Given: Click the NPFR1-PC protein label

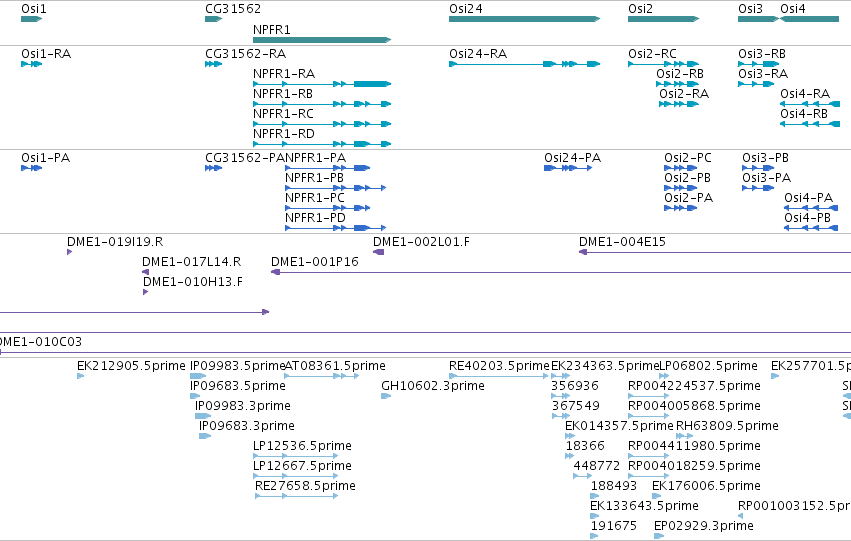Looking at the screenshot, I should [x=315, y=198].
